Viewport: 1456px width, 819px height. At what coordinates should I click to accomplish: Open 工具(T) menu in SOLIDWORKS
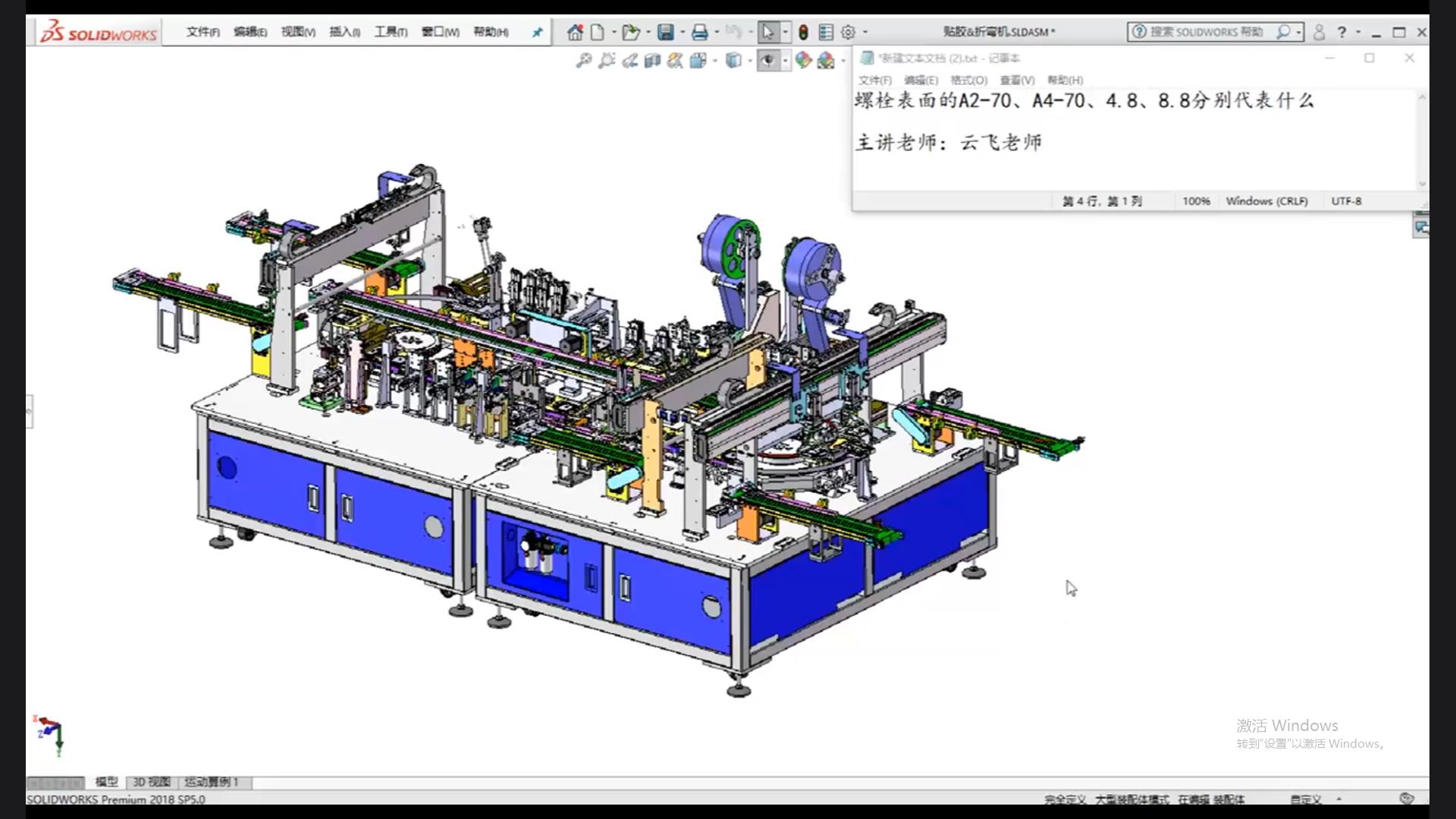(x=391, y=32)
